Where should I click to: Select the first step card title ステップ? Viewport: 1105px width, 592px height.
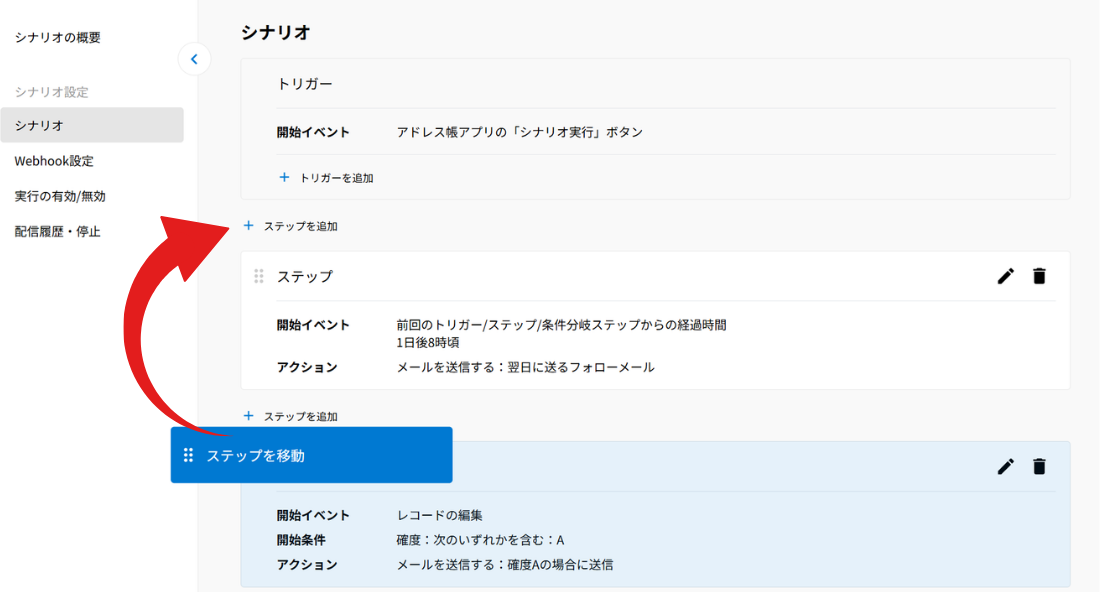304,276
